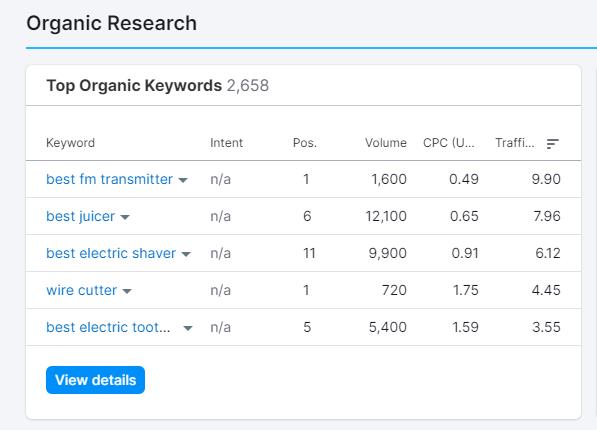Click the Traffi... column header text

coord(515,143)
